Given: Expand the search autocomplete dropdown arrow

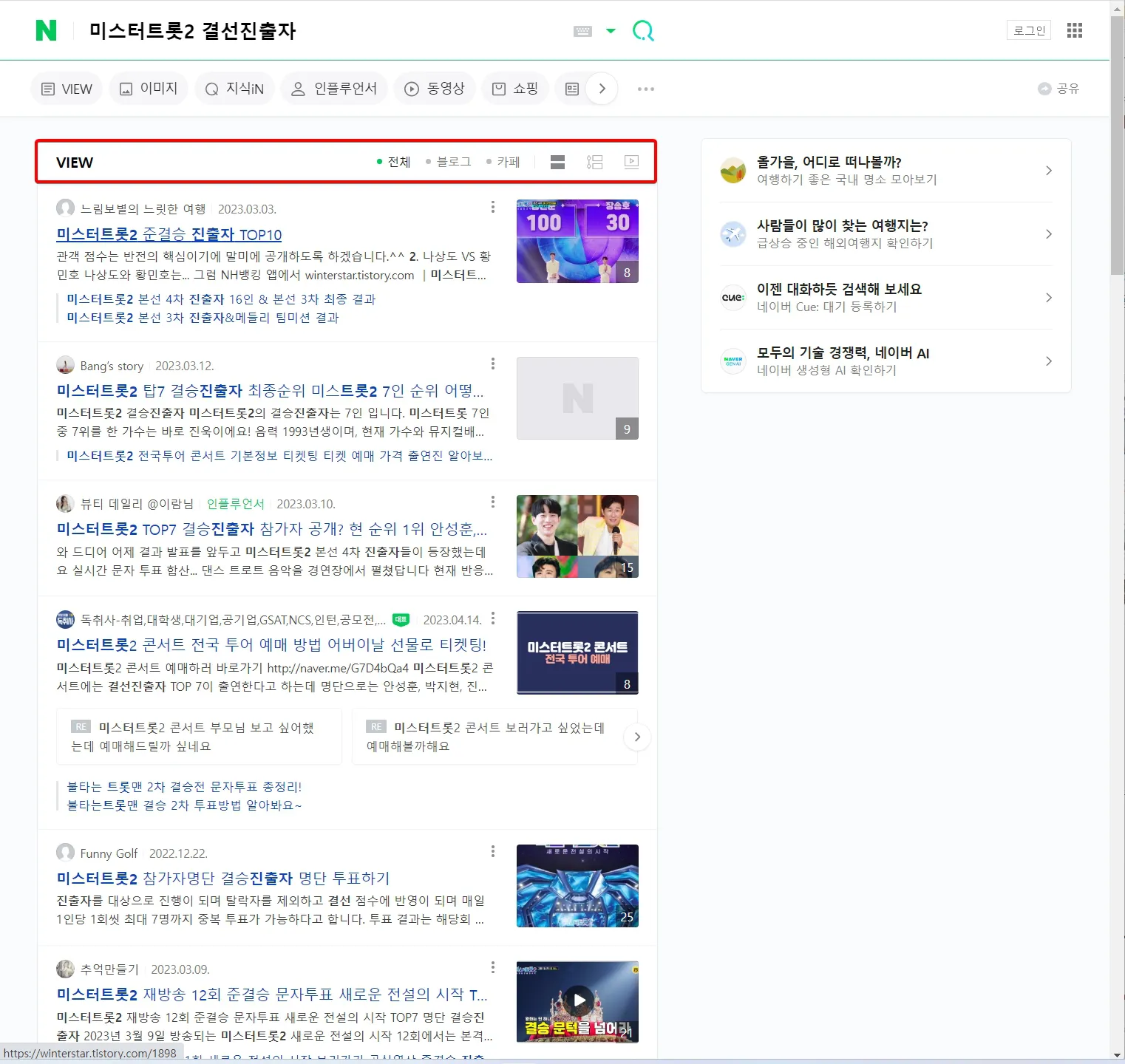Looking at the screenshot, I should click(611, 31).
